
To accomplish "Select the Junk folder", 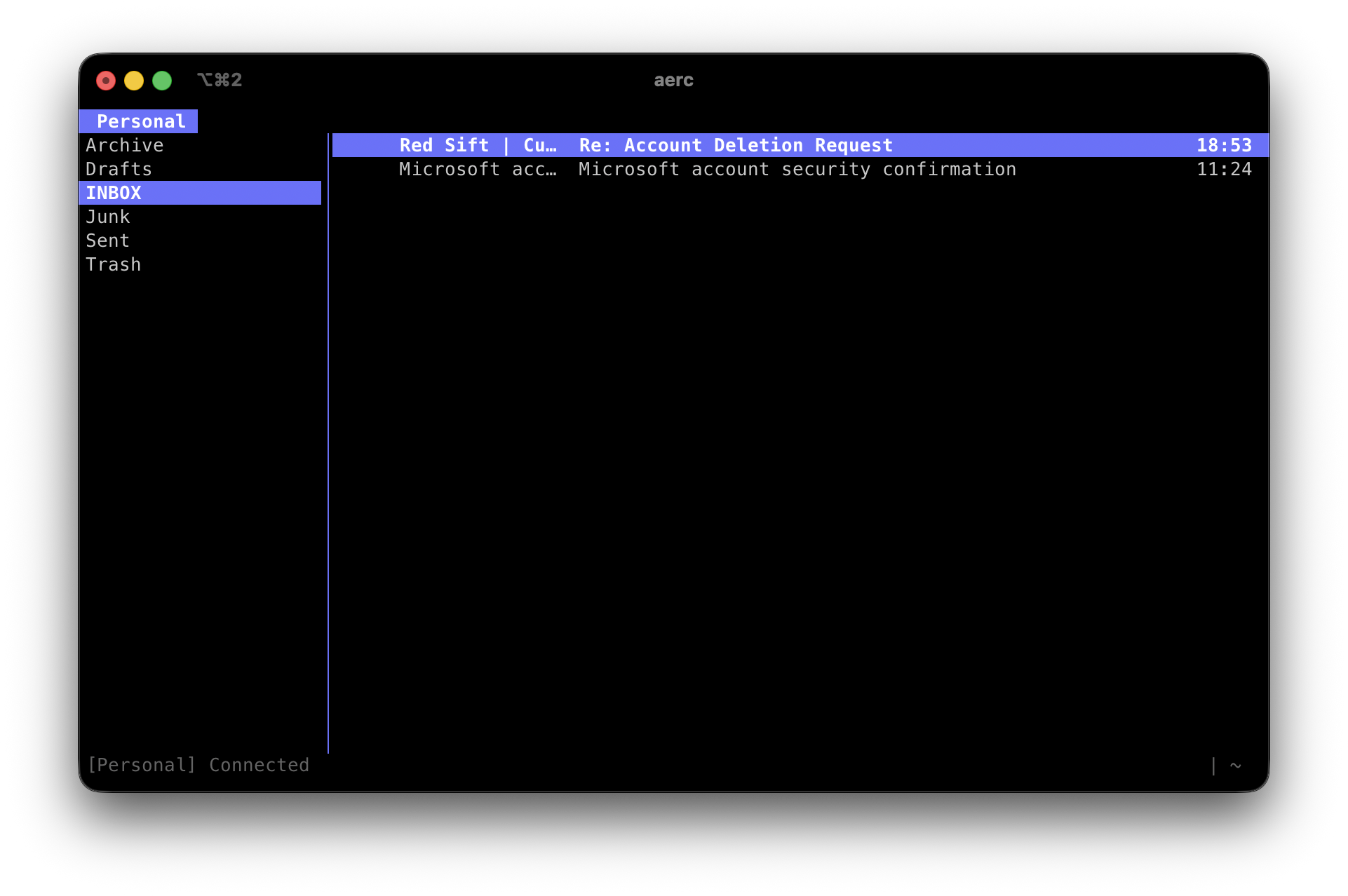I will (108, 216).
